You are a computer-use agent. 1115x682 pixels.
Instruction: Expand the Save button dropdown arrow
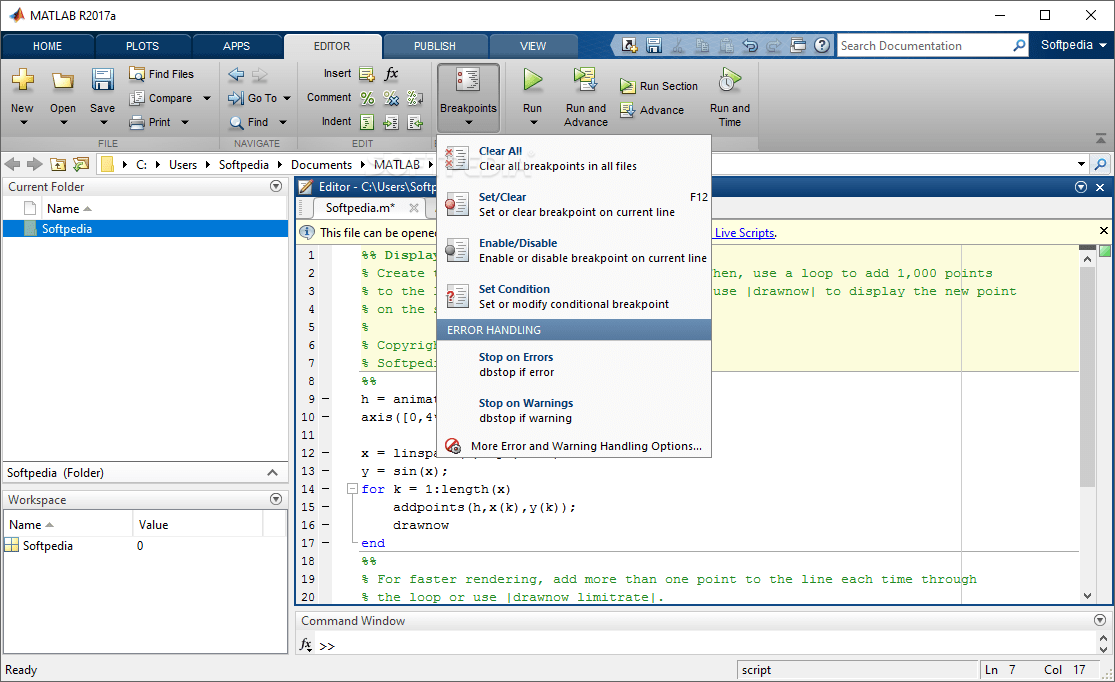103,122
